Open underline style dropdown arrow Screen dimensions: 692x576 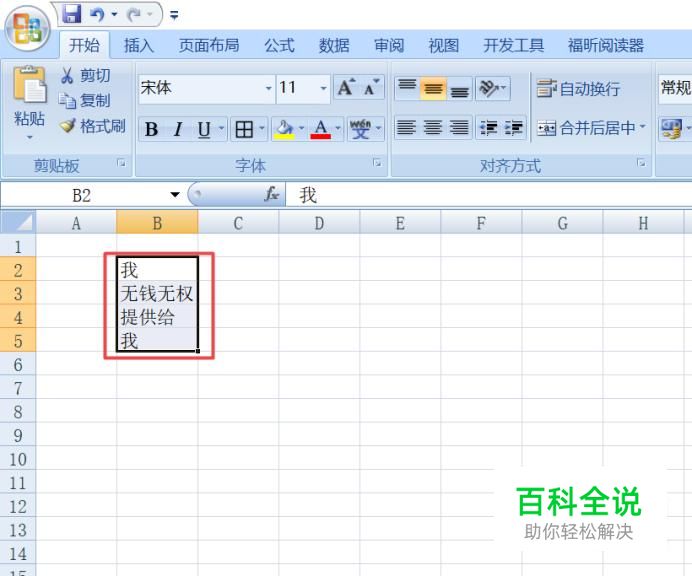(221, 128)
